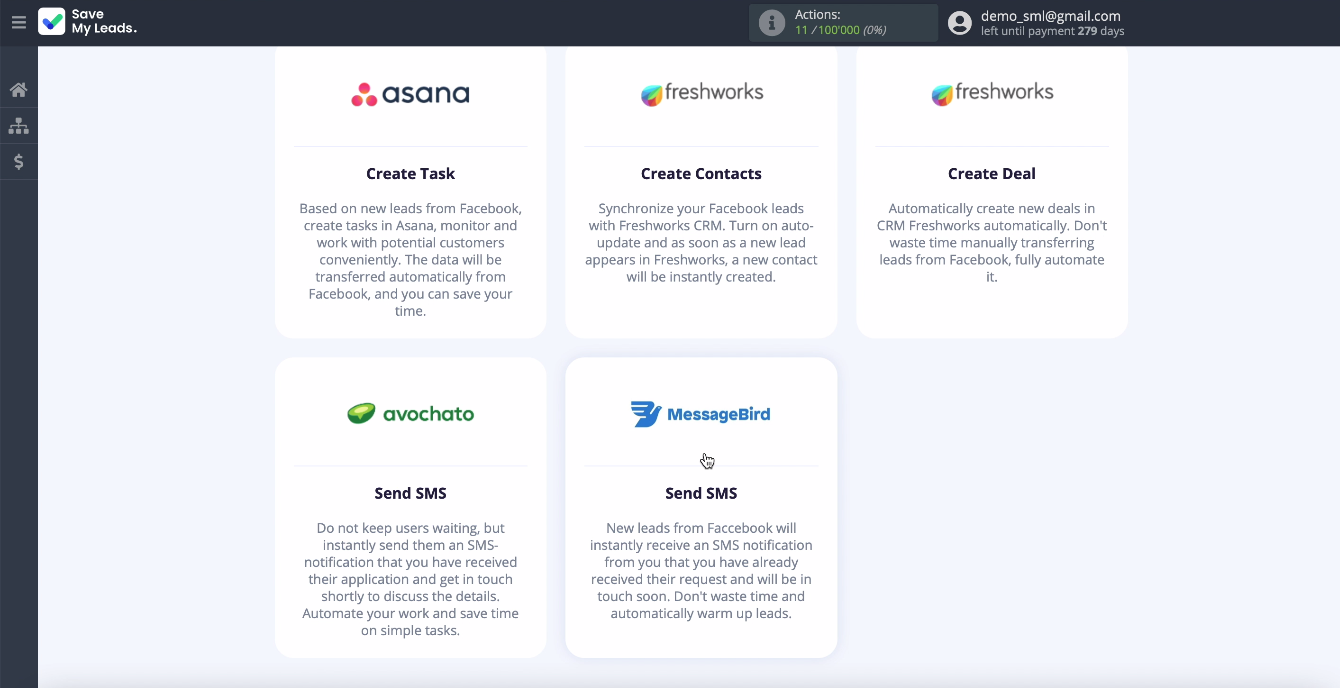Click the MessageBird card description text

coord(701,571)
